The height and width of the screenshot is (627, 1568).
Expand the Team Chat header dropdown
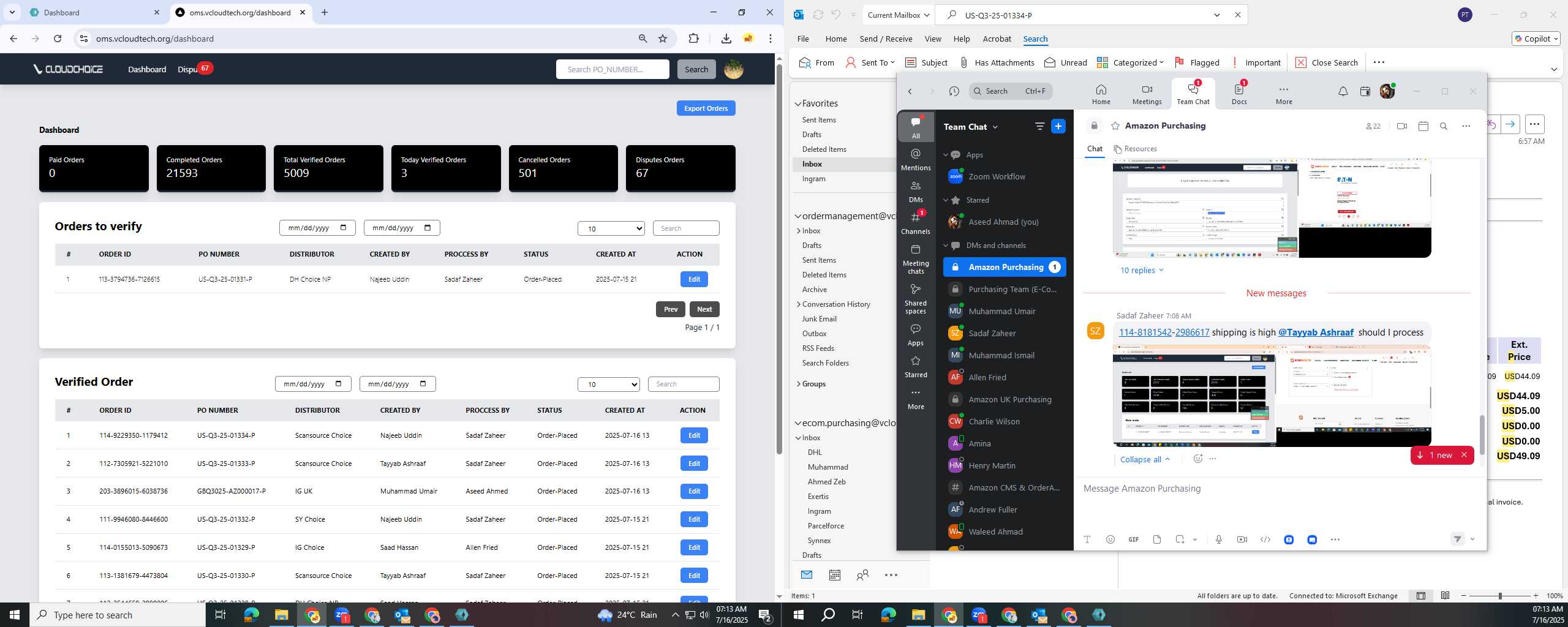click(x=995, y=127)
